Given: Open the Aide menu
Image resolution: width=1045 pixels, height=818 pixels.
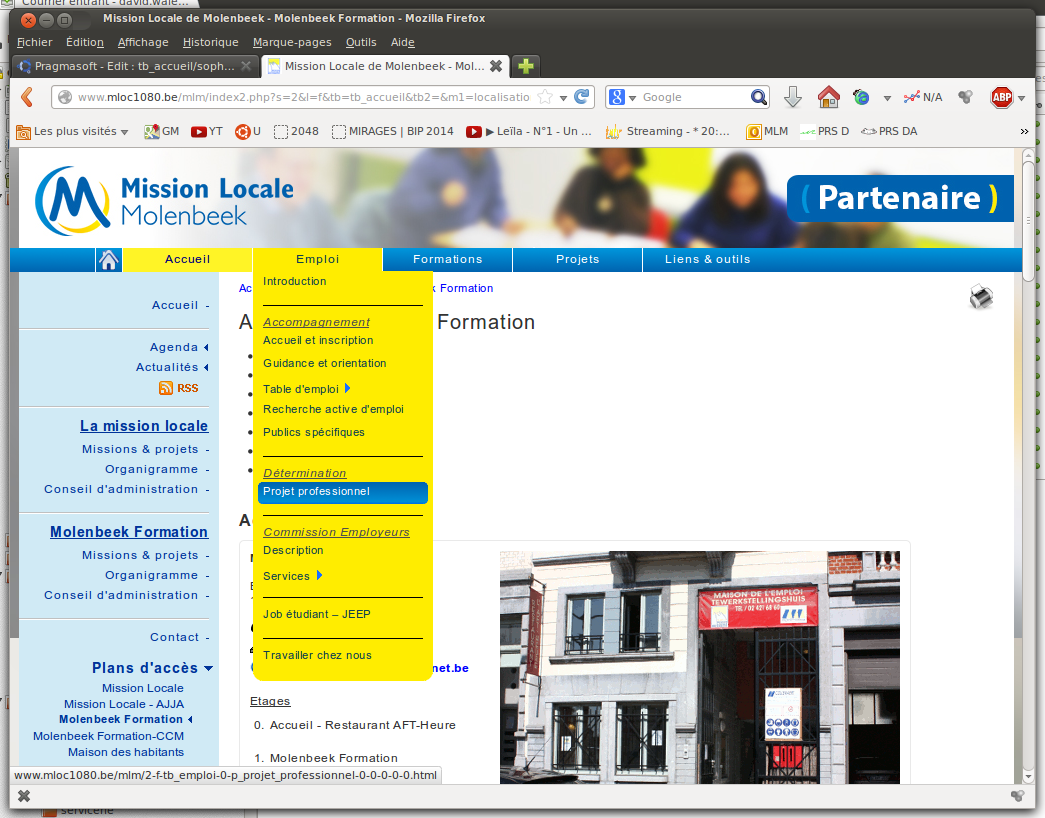Looking at the screenshot, I should tap(403, 42).
